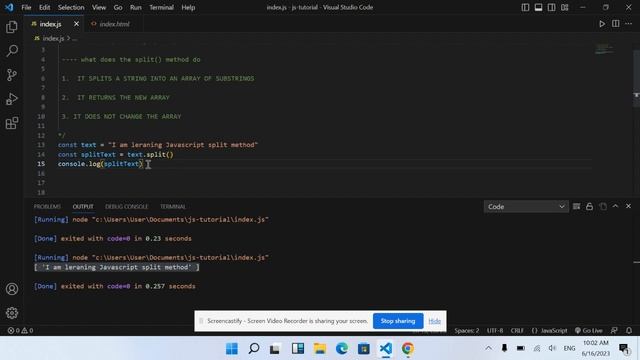The height and width of the screenshot is (360, 640).
Task: Open the Terminal menu
Action: click(161, 7)
